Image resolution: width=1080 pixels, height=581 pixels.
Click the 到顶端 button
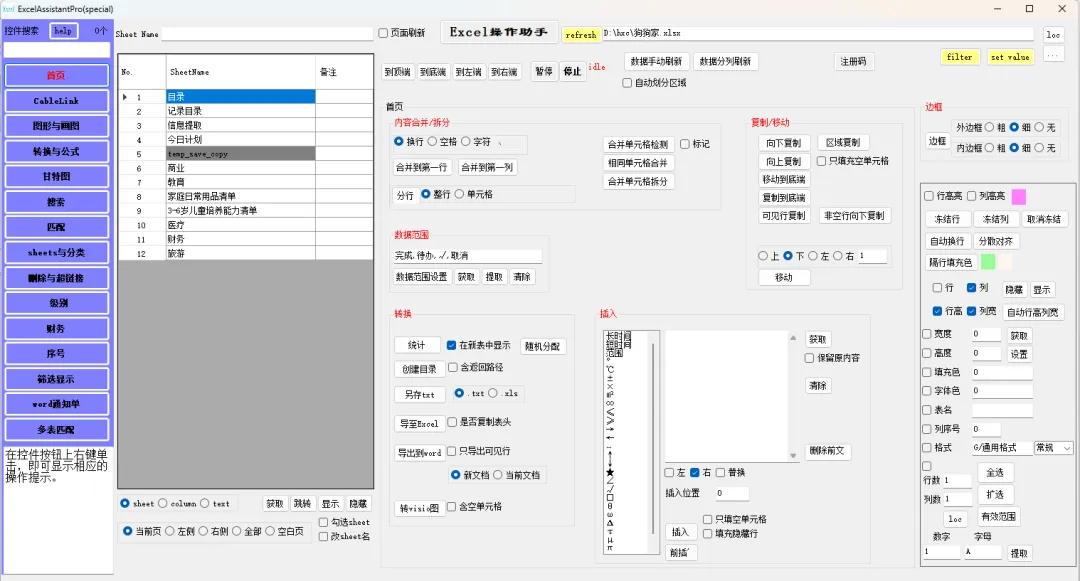coord(397,72)
